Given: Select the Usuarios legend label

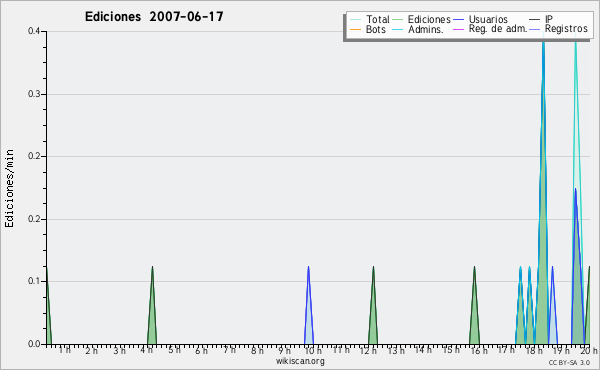Looking at the screenshot, I should [488, 19].
